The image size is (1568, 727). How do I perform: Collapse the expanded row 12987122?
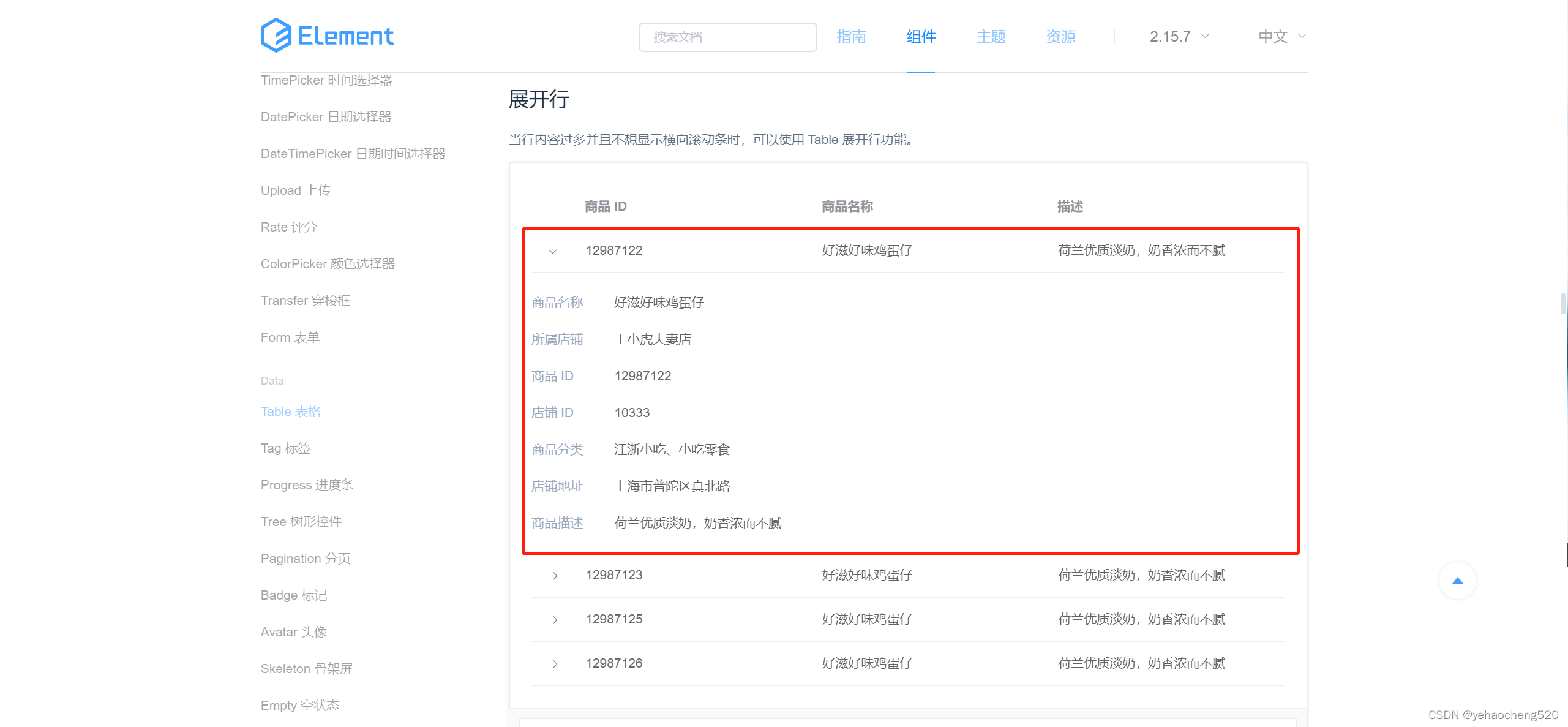(553, 251)
